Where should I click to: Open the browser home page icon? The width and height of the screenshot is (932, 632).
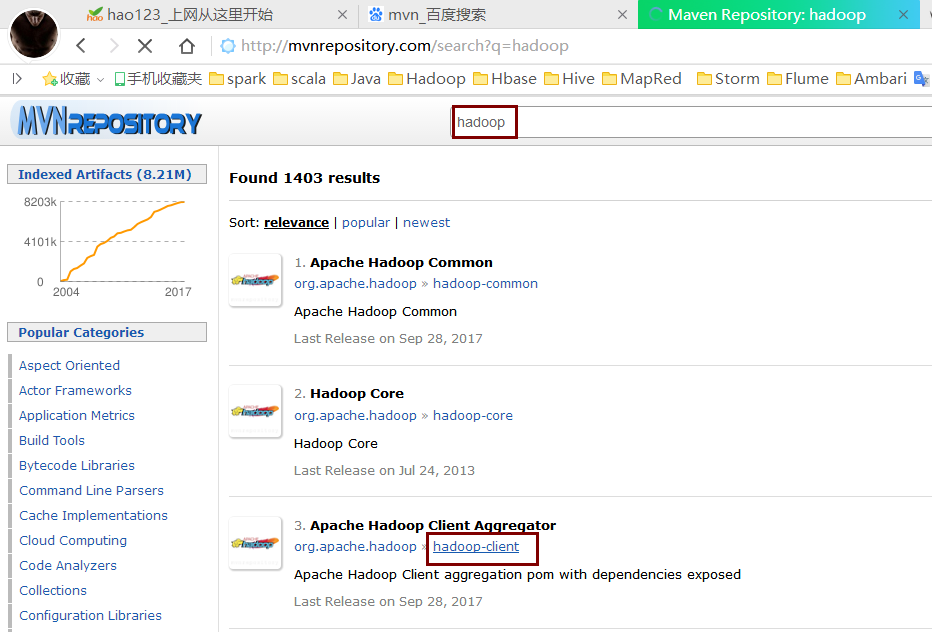[x=187, y=46]
